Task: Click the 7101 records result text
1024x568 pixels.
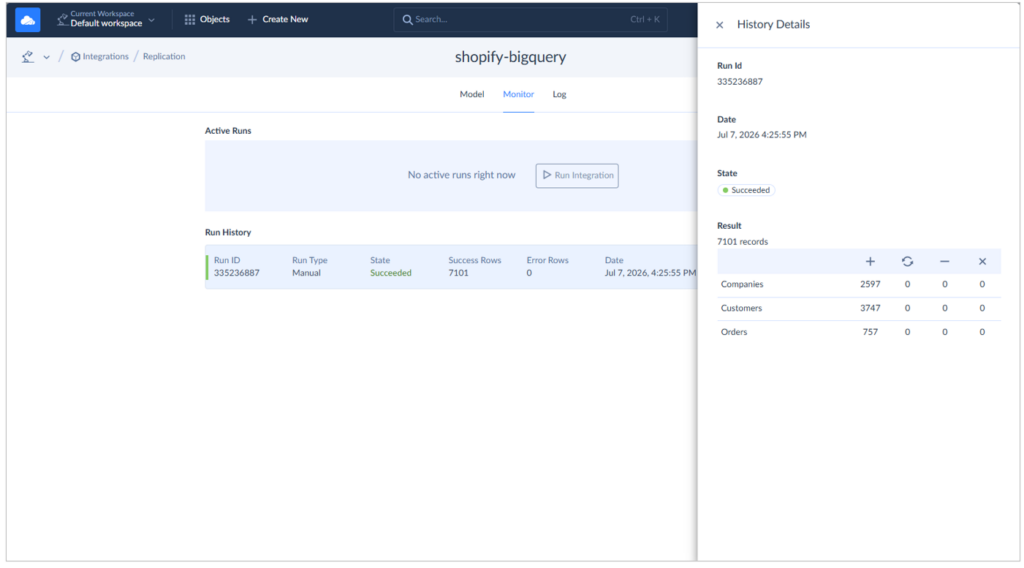Action: [743, 242]
